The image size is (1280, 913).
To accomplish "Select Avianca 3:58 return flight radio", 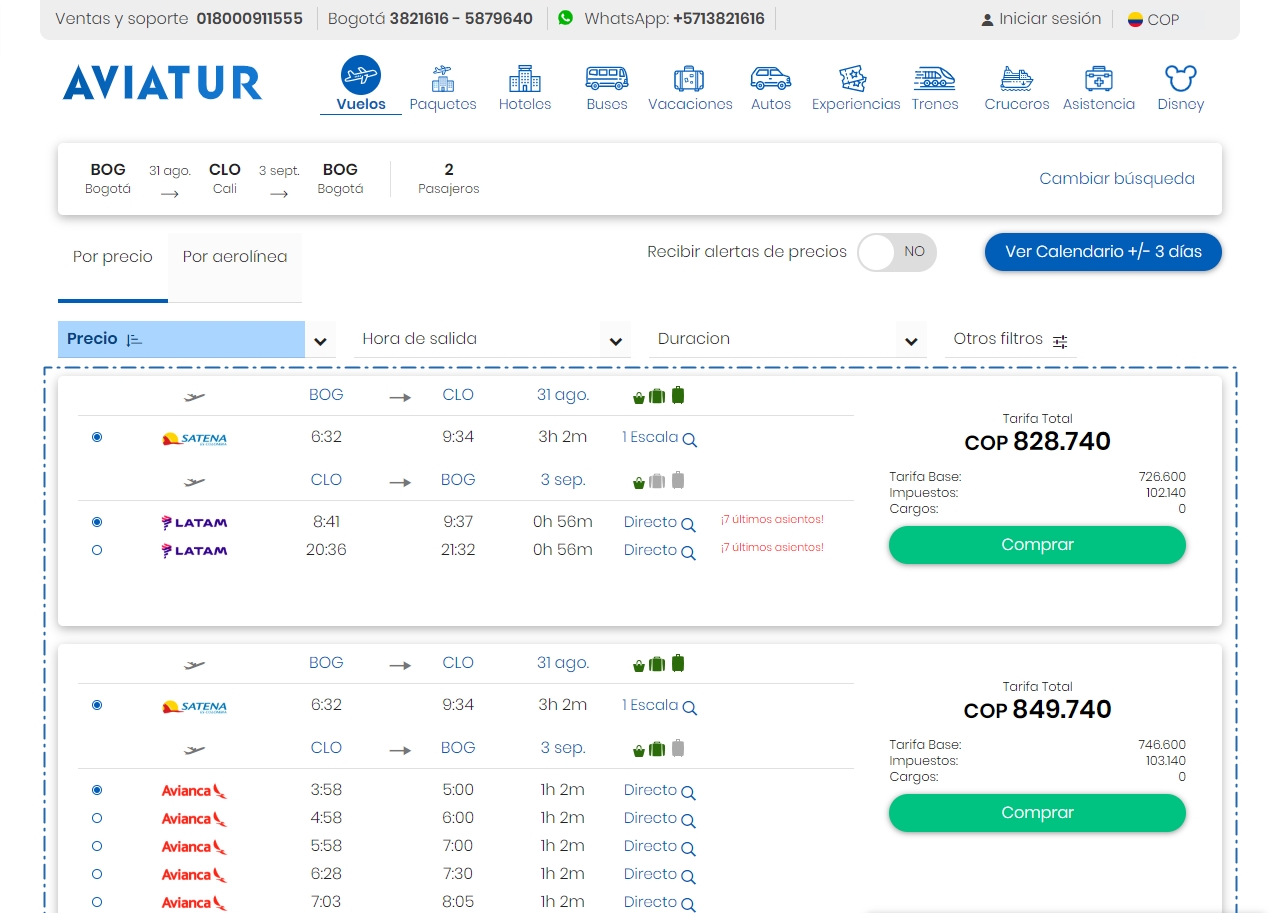I will pos(97,790).
